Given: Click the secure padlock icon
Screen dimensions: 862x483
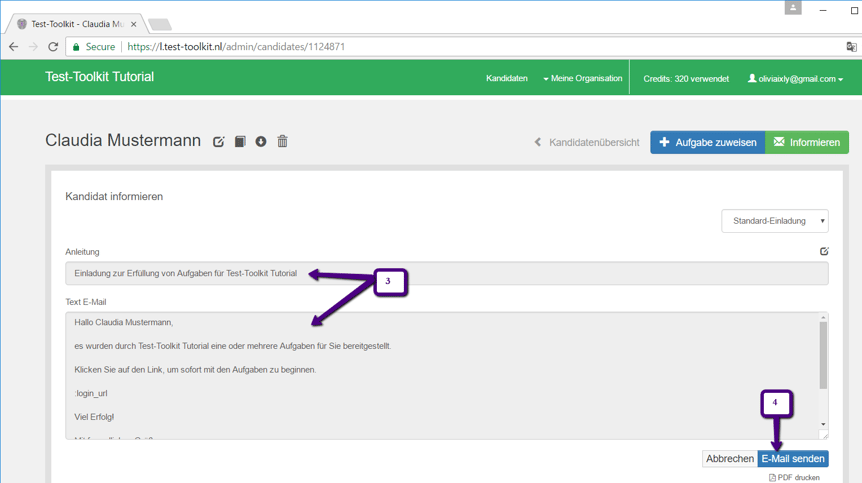Looking at the screenshot, I should pos(76,47).
